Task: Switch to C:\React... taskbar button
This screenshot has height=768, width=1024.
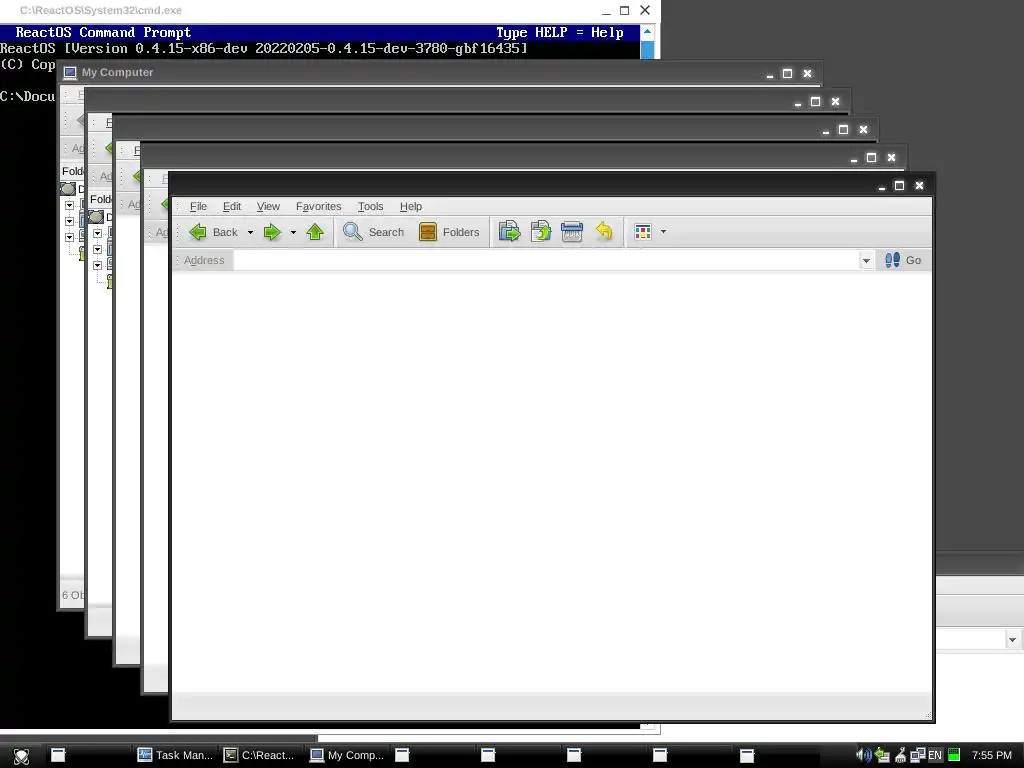Action: click(260, 755)
